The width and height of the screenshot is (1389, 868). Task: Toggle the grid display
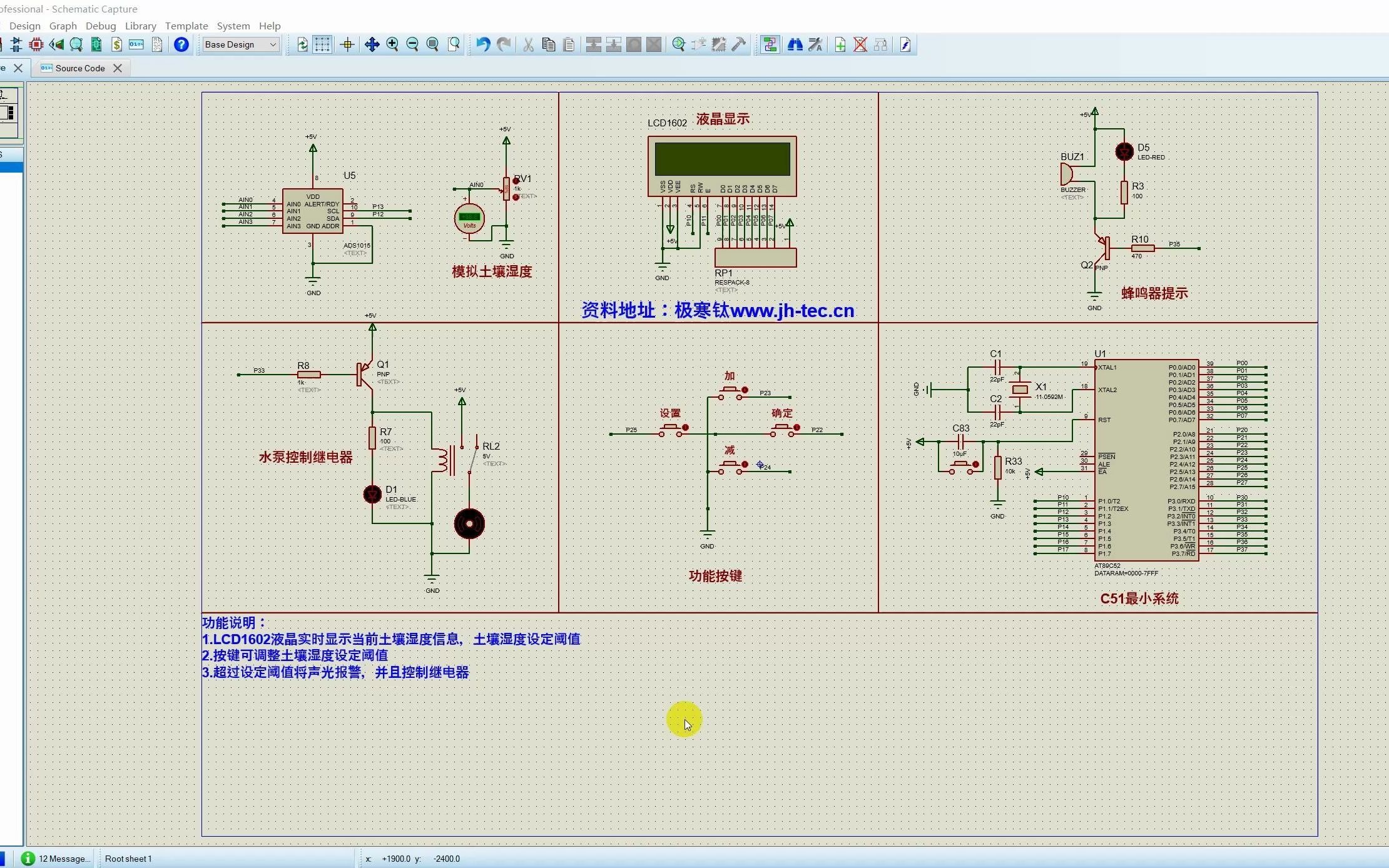[322, 44]
